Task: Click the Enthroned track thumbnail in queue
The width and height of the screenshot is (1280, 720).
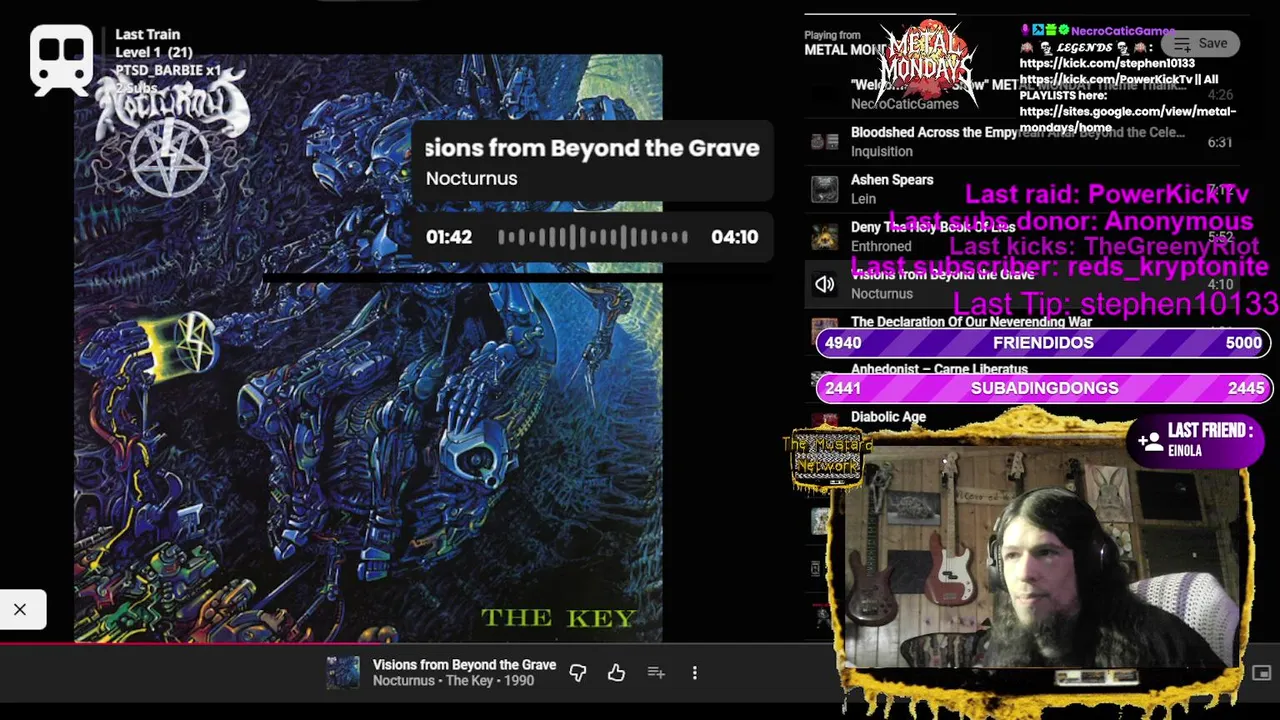Action: pos(824,237)
